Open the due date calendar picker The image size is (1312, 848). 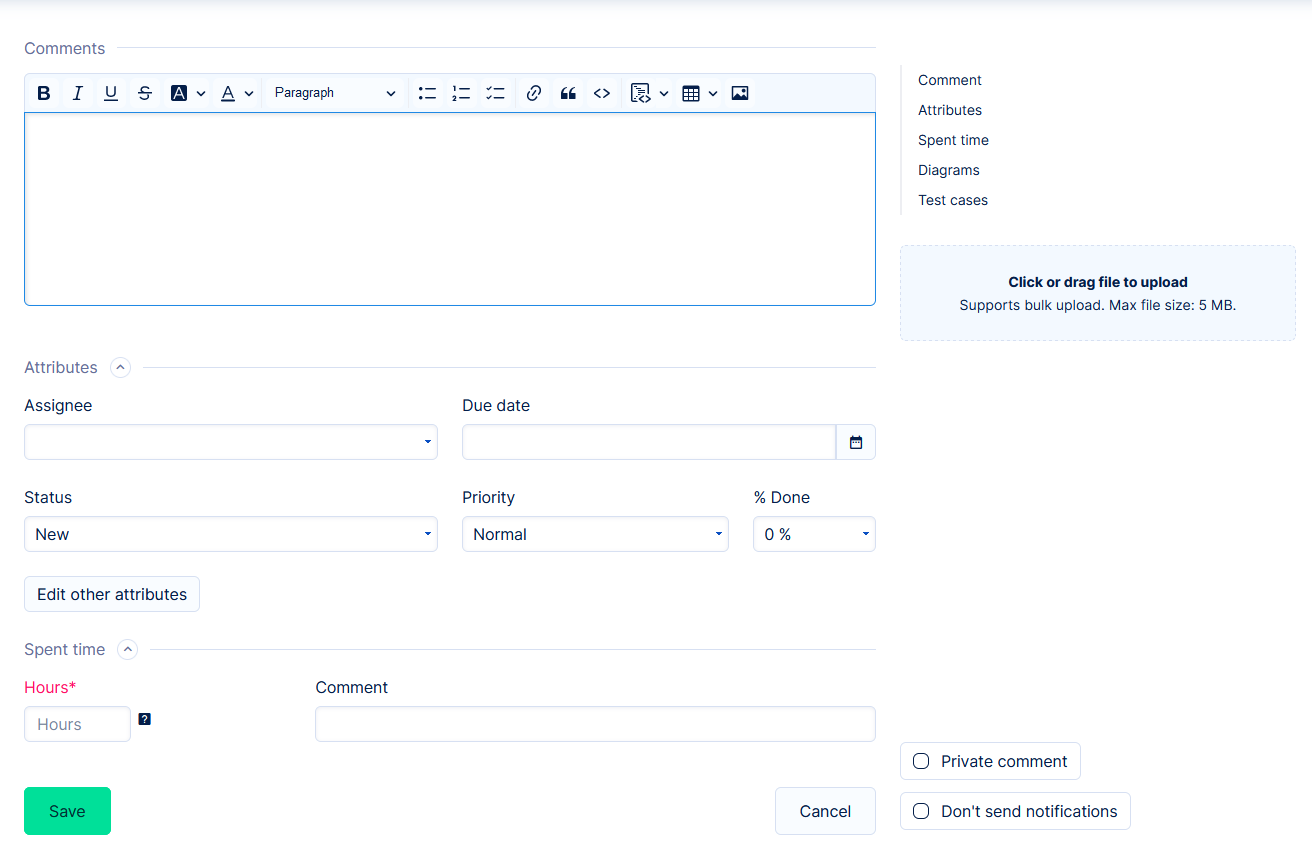pos(856,442)
